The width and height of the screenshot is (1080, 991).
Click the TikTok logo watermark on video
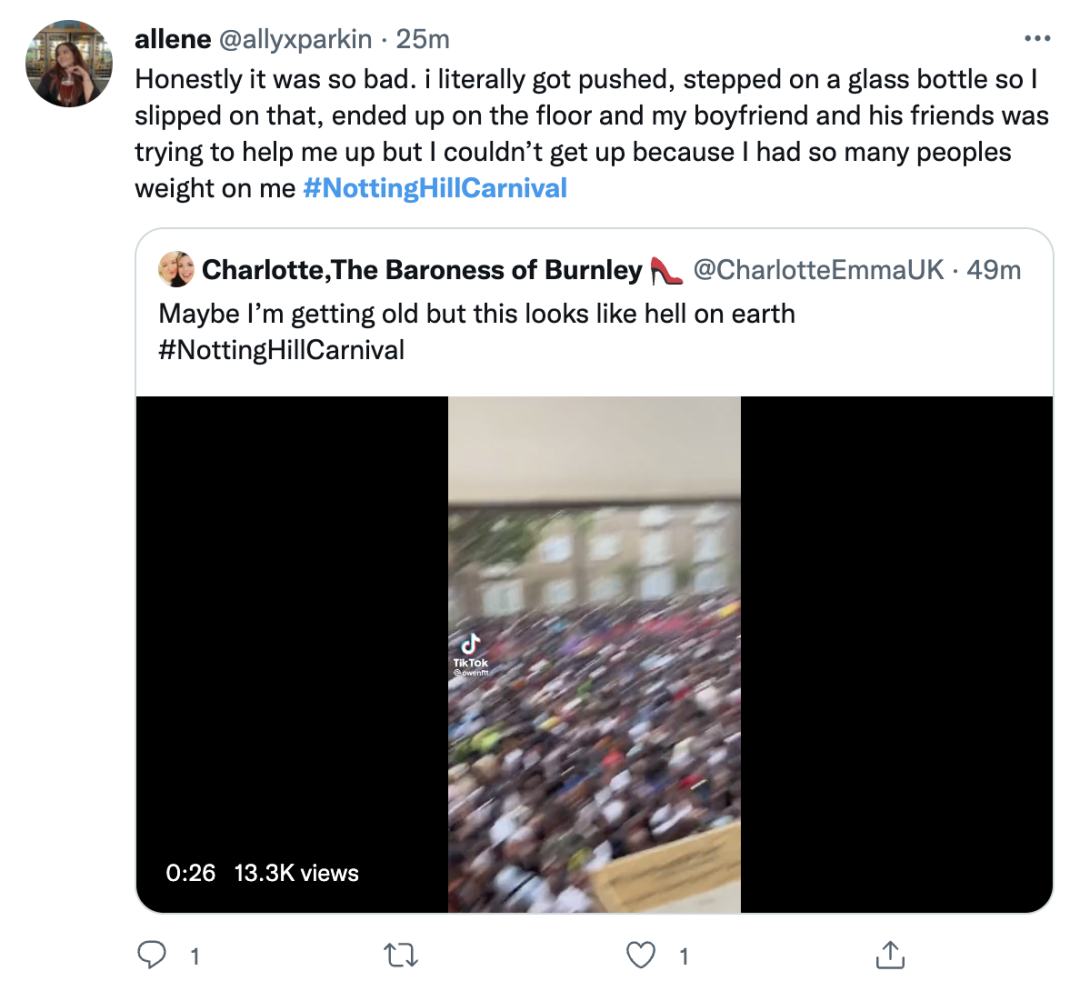[x=468, y=649]
